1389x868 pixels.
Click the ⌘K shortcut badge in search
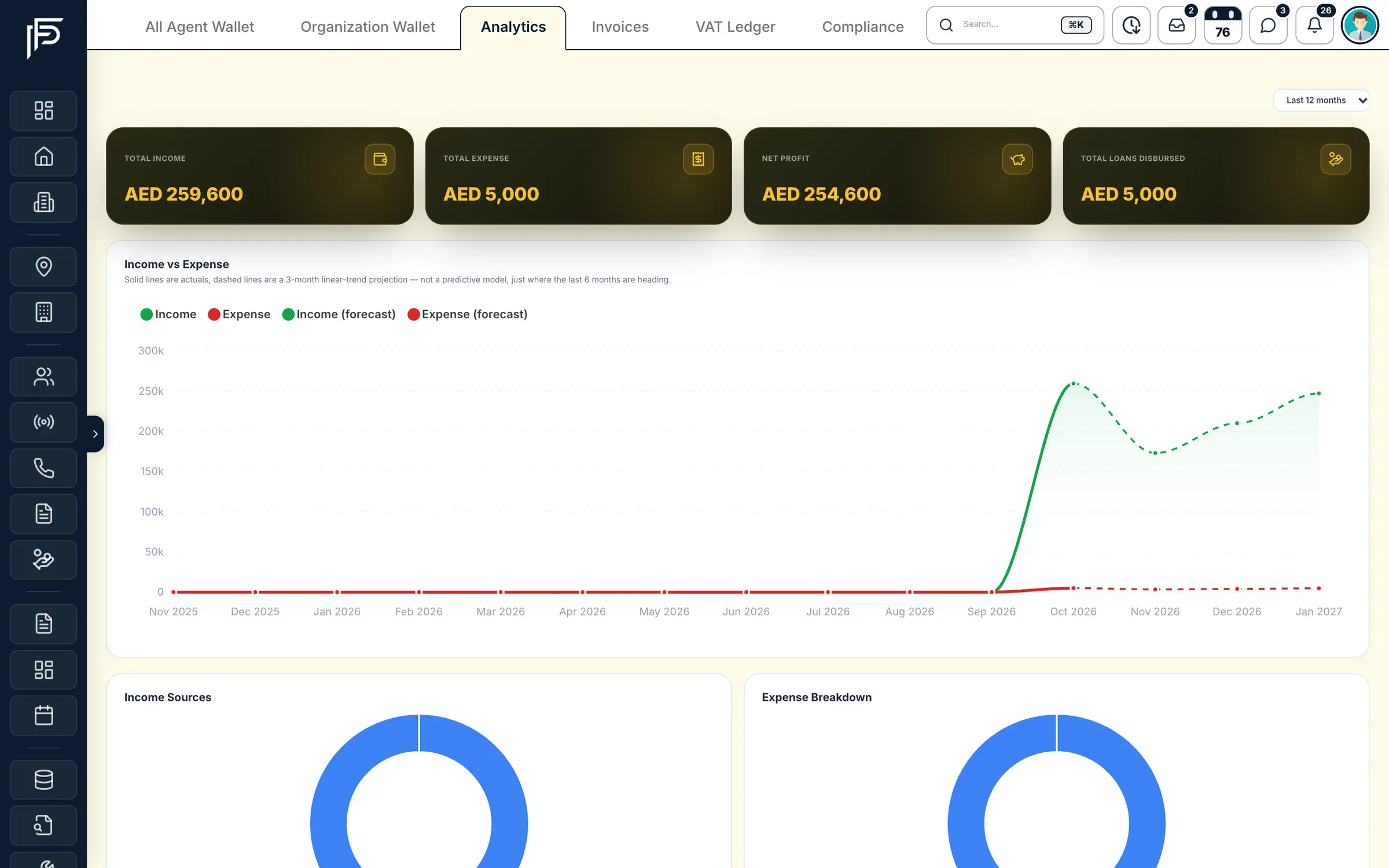tap(1076, 25)
